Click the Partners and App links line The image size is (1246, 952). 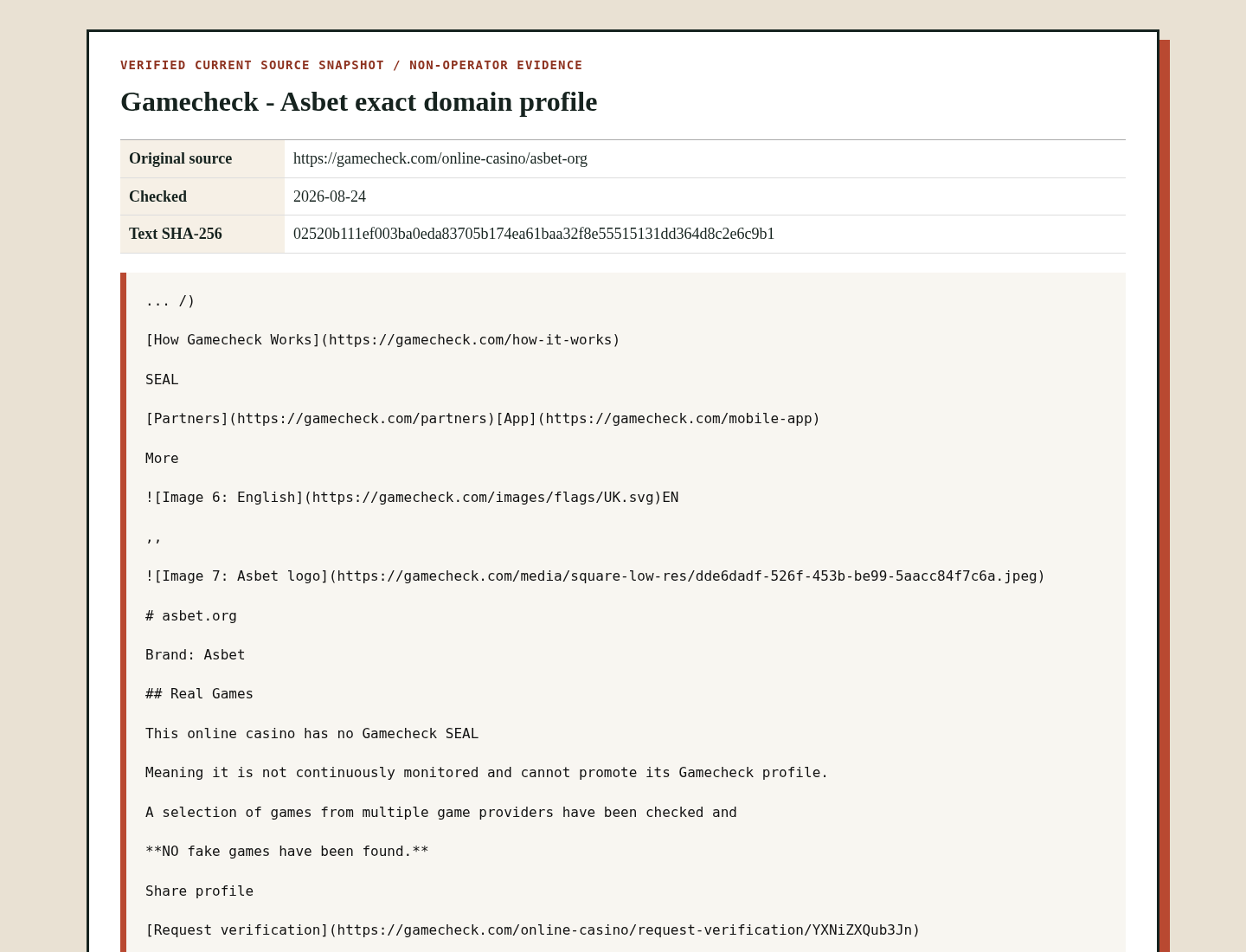483,419
